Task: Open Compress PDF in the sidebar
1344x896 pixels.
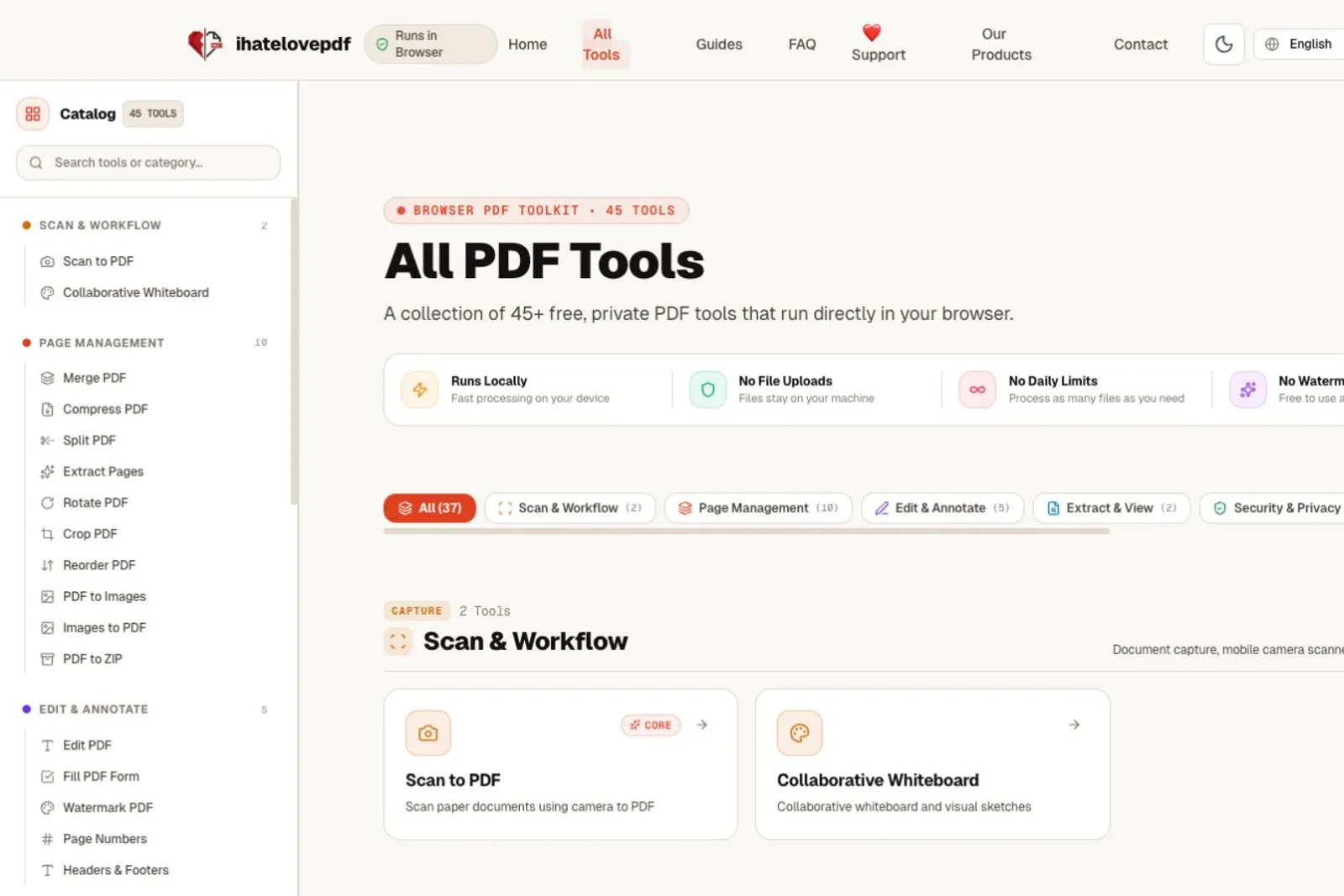Action: click(x=105, y=409)
